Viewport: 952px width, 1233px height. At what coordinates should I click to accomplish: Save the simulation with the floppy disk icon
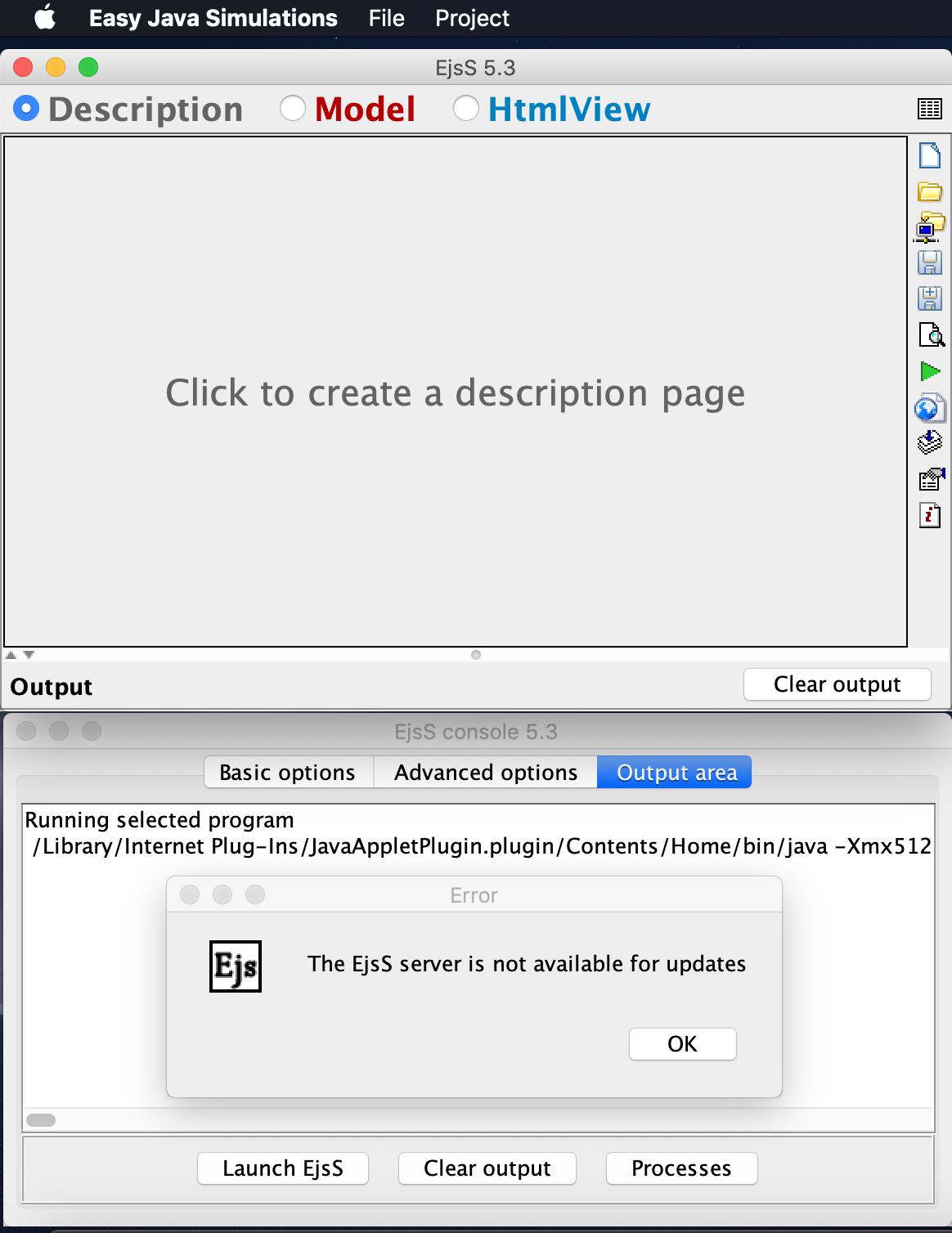[x=930, y=262]
